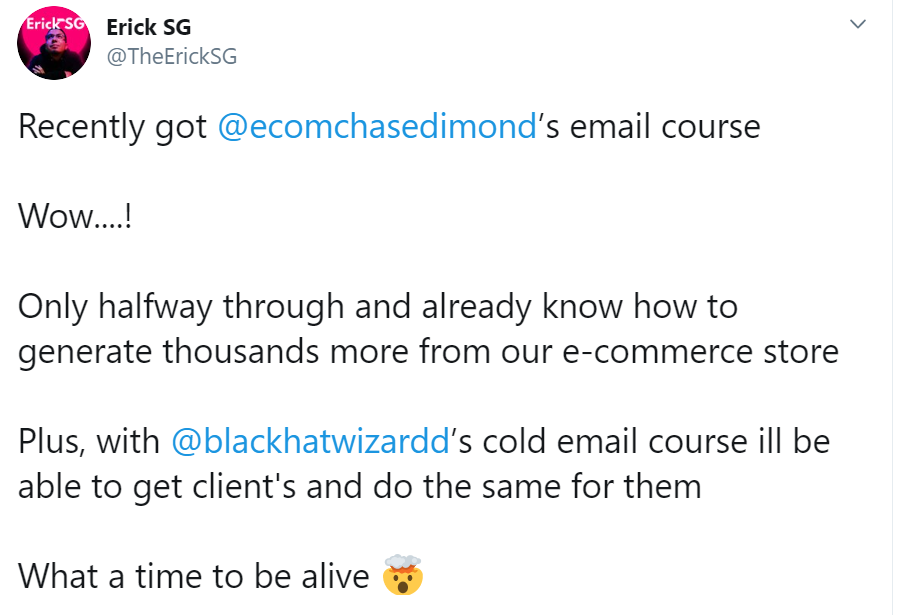The height and width of the screenshot is (615, 897).
Task: Visit the @blackhatwizardd mention link
Action: pyautogui.click(x=311, y=441)
